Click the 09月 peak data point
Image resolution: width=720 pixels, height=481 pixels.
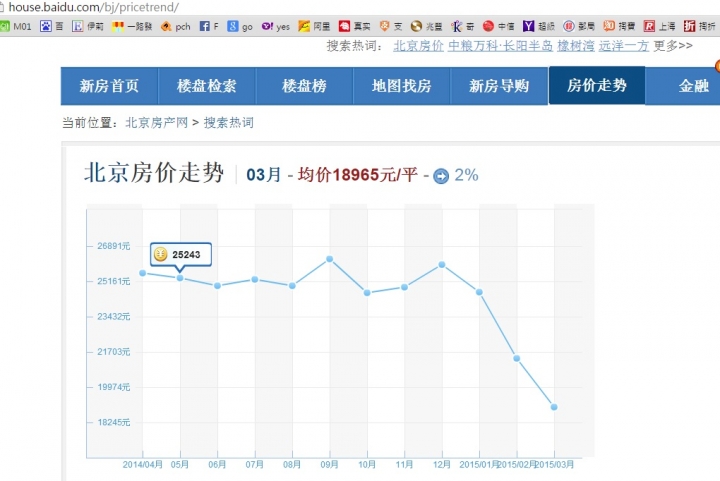coord(330,259)
